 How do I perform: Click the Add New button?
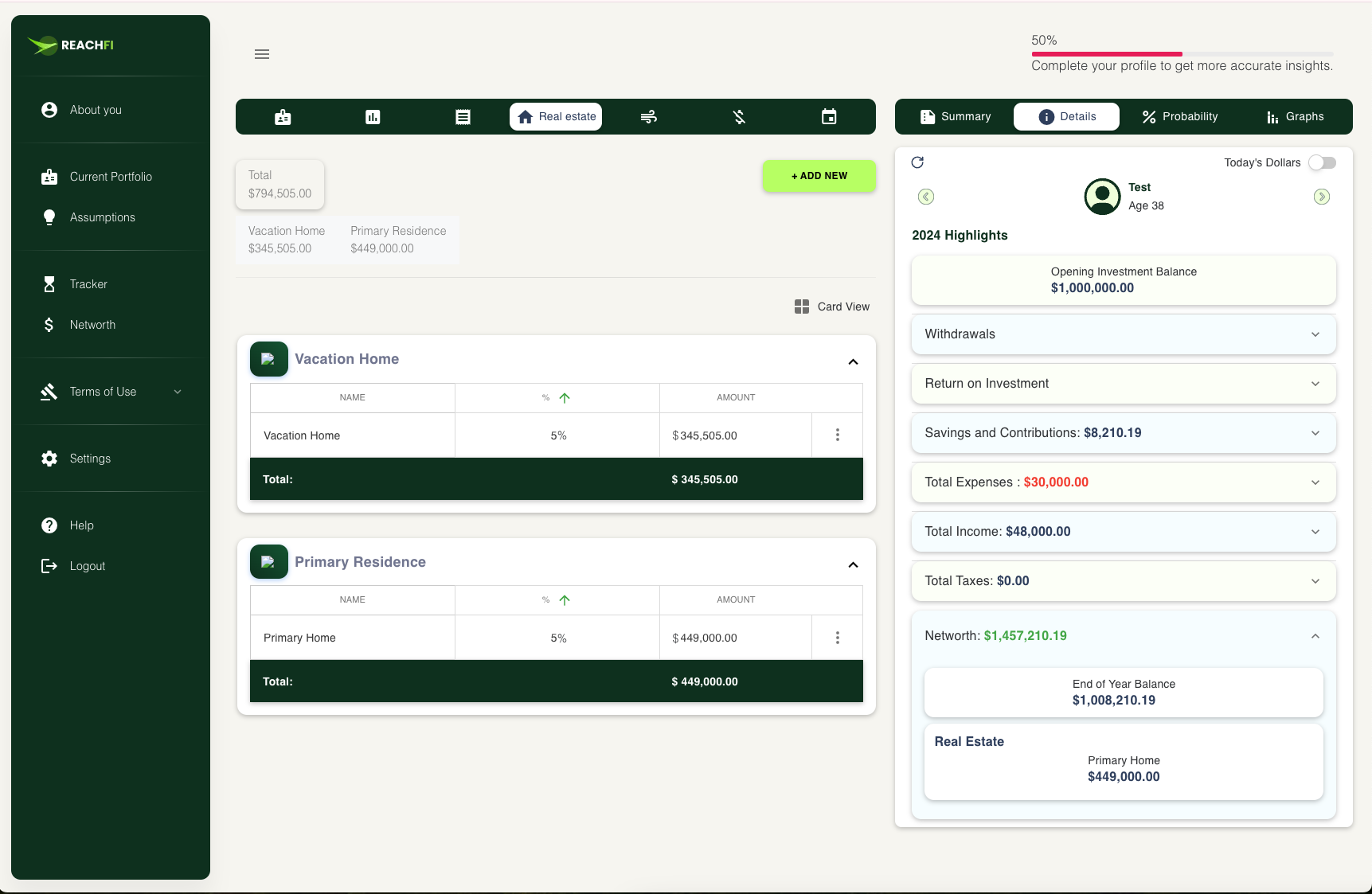click(819, 176)
